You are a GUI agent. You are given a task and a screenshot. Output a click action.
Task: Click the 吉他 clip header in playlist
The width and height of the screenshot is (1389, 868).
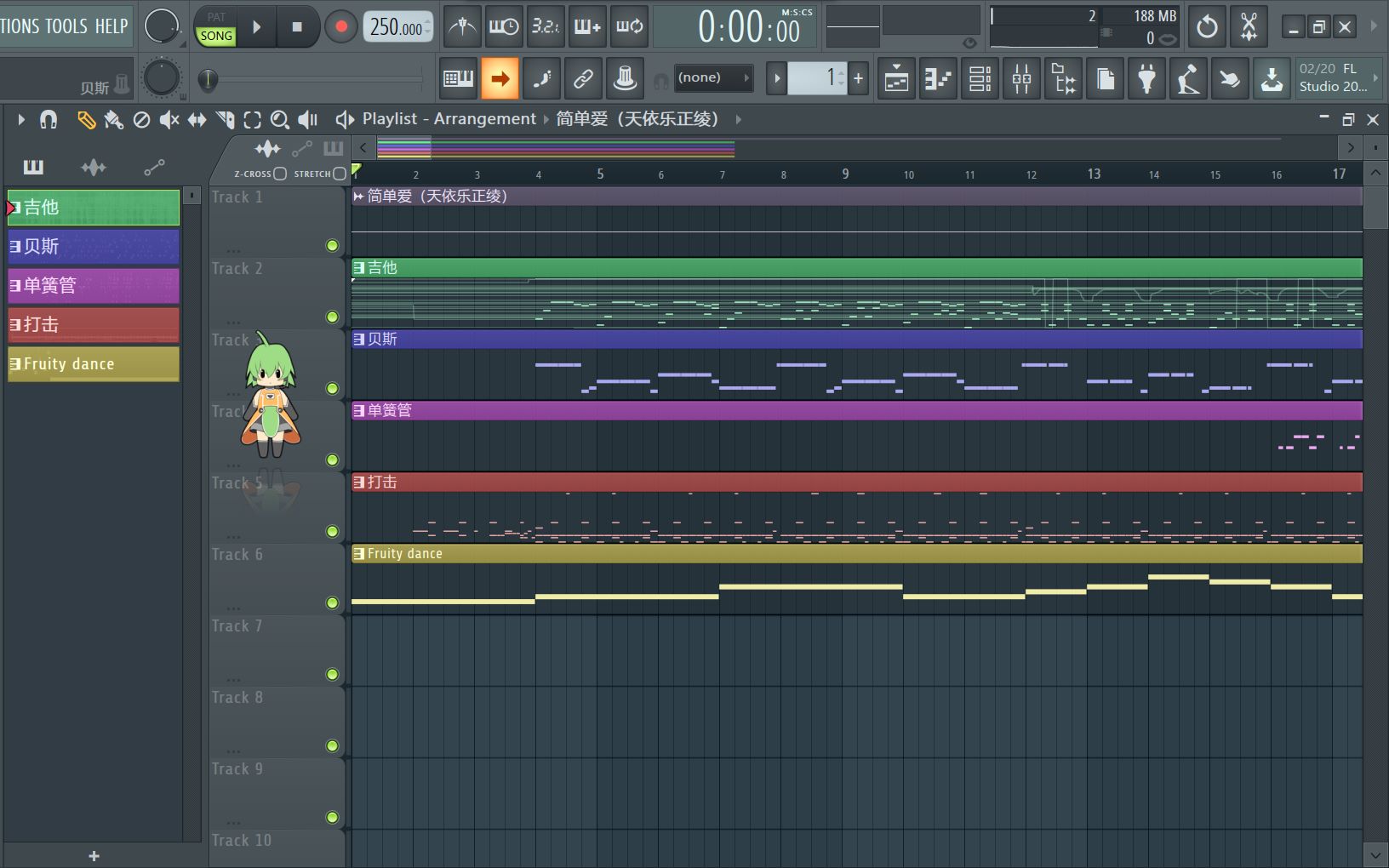[857, 268]
